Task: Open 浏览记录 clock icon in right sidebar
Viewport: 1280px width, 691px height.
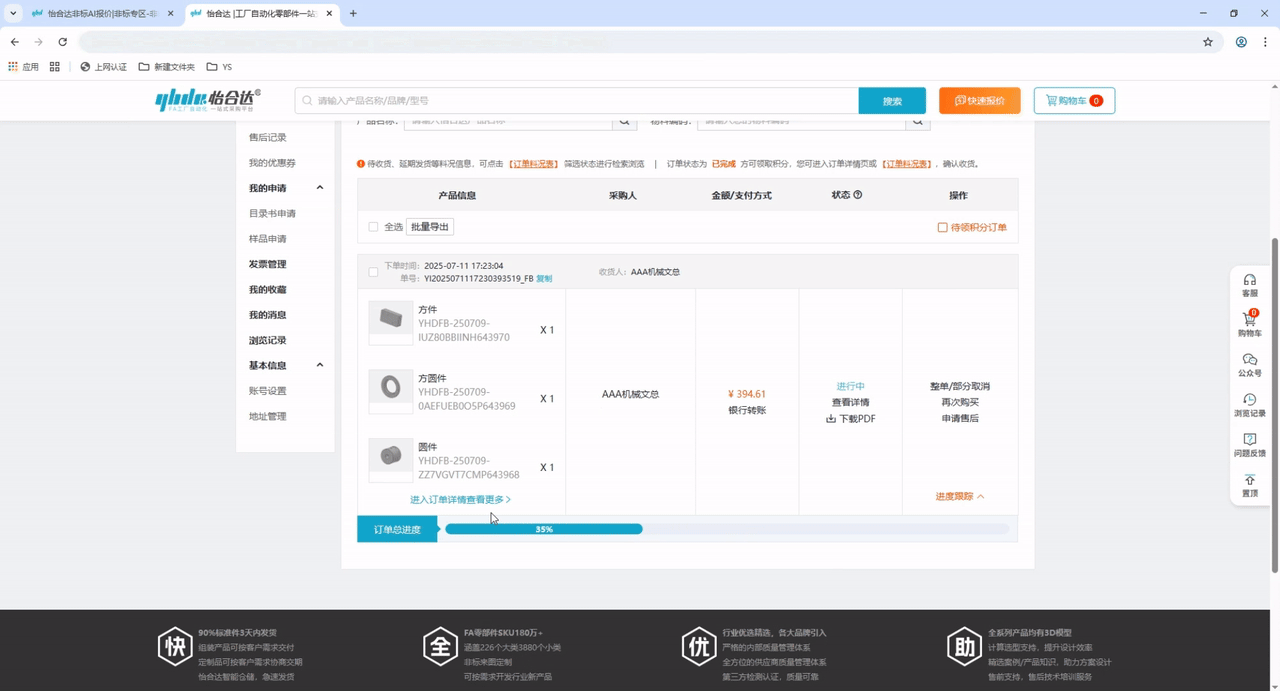Action: coord(1249,401)
